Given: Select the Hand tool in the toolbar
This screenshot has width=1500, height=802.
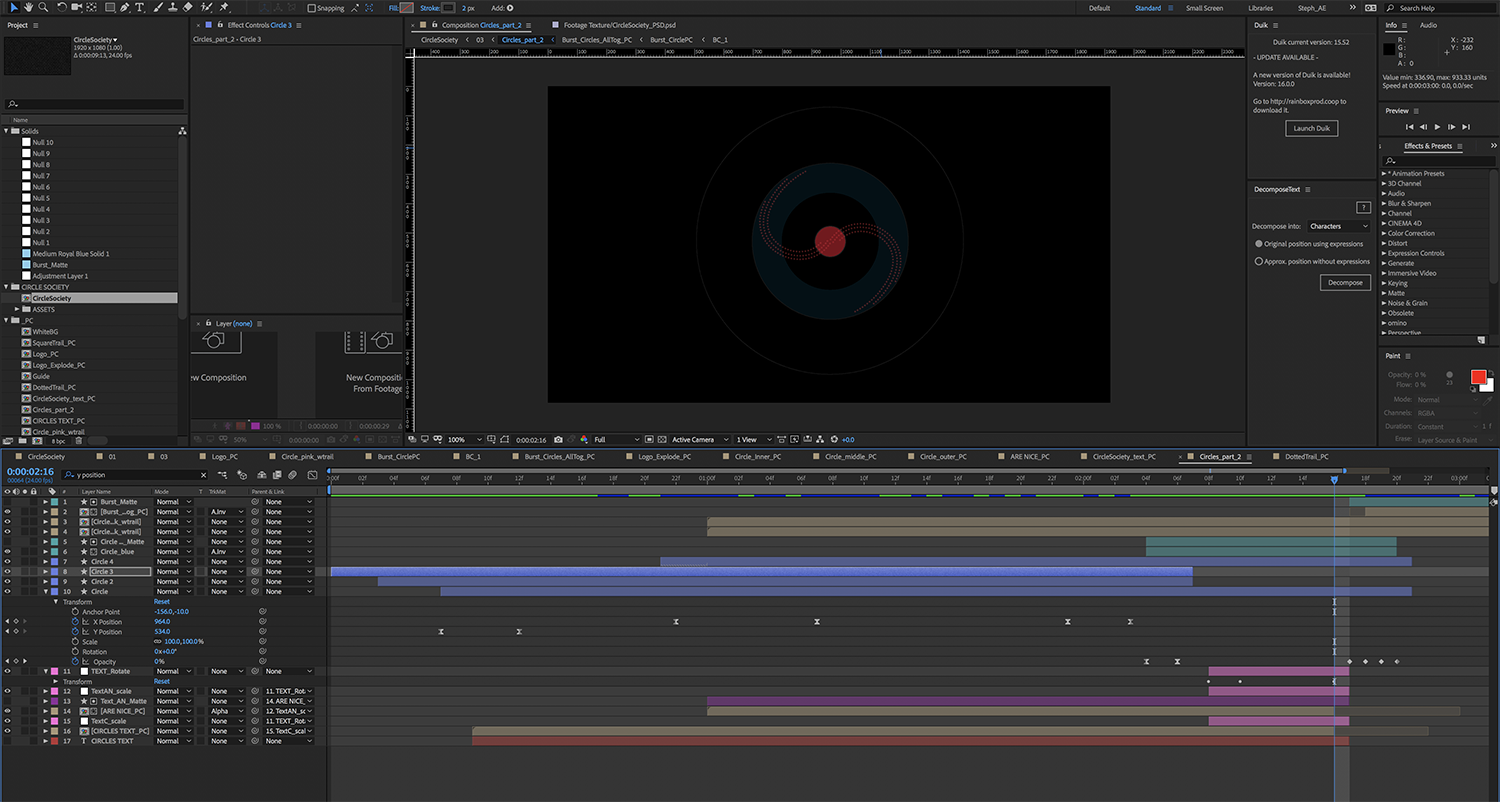Looking at the screenshot, I should tap(28, 7).
